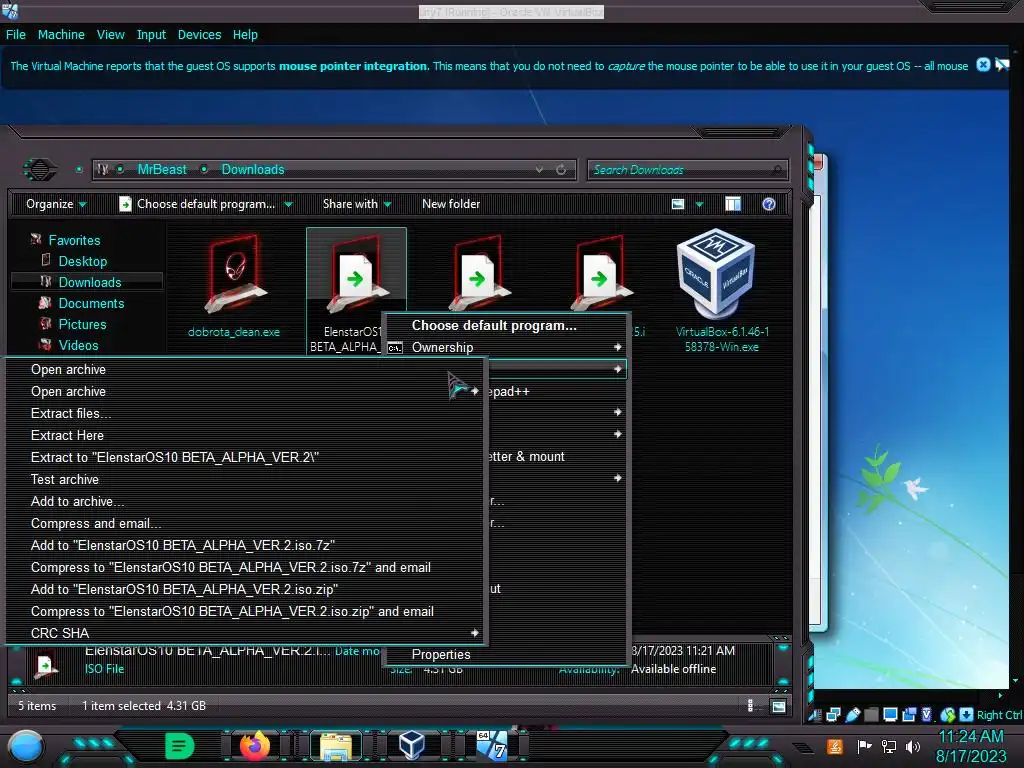Viewport: 1024px width, 768px height.
Task: Expand the CRC SHA submenu
Action: (x=247, y=633)
